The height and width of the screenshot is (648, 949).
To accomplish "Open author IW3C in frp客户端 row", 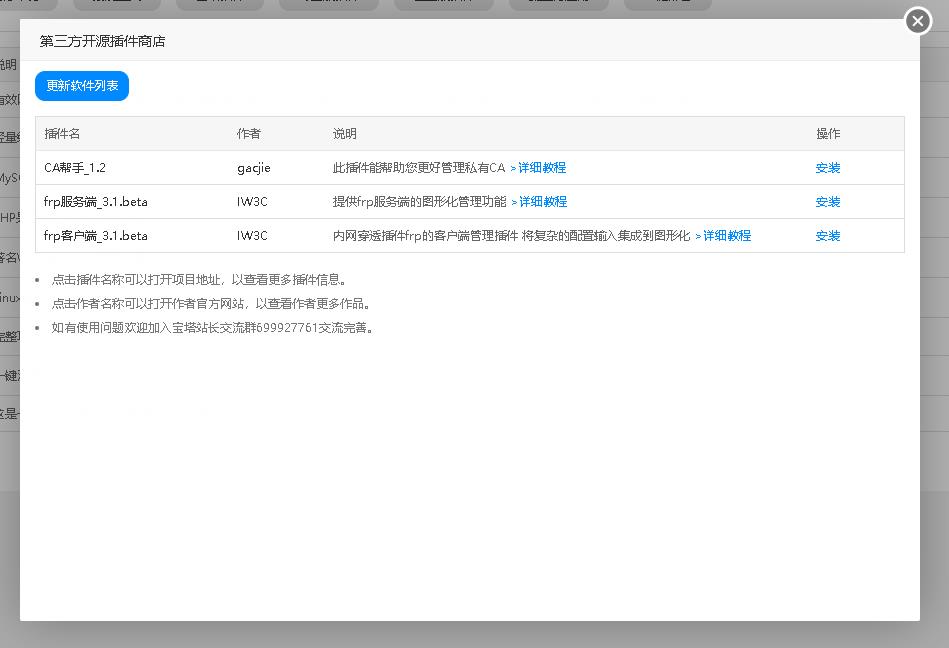I will tap(252, 236).
